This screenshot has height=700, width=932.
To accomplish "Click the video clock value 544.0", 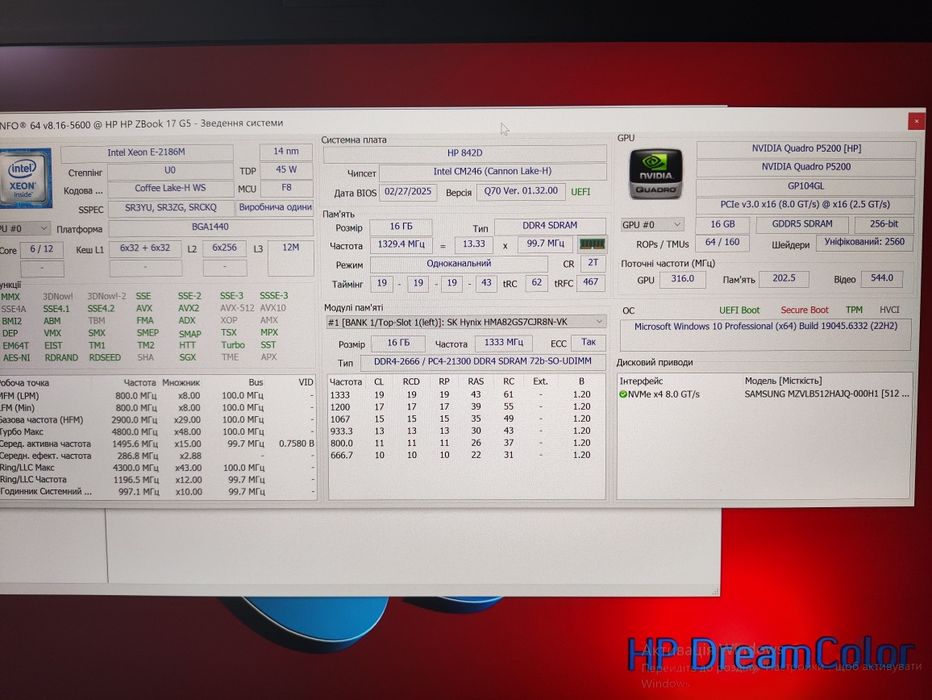I will (x=881, y=278).
